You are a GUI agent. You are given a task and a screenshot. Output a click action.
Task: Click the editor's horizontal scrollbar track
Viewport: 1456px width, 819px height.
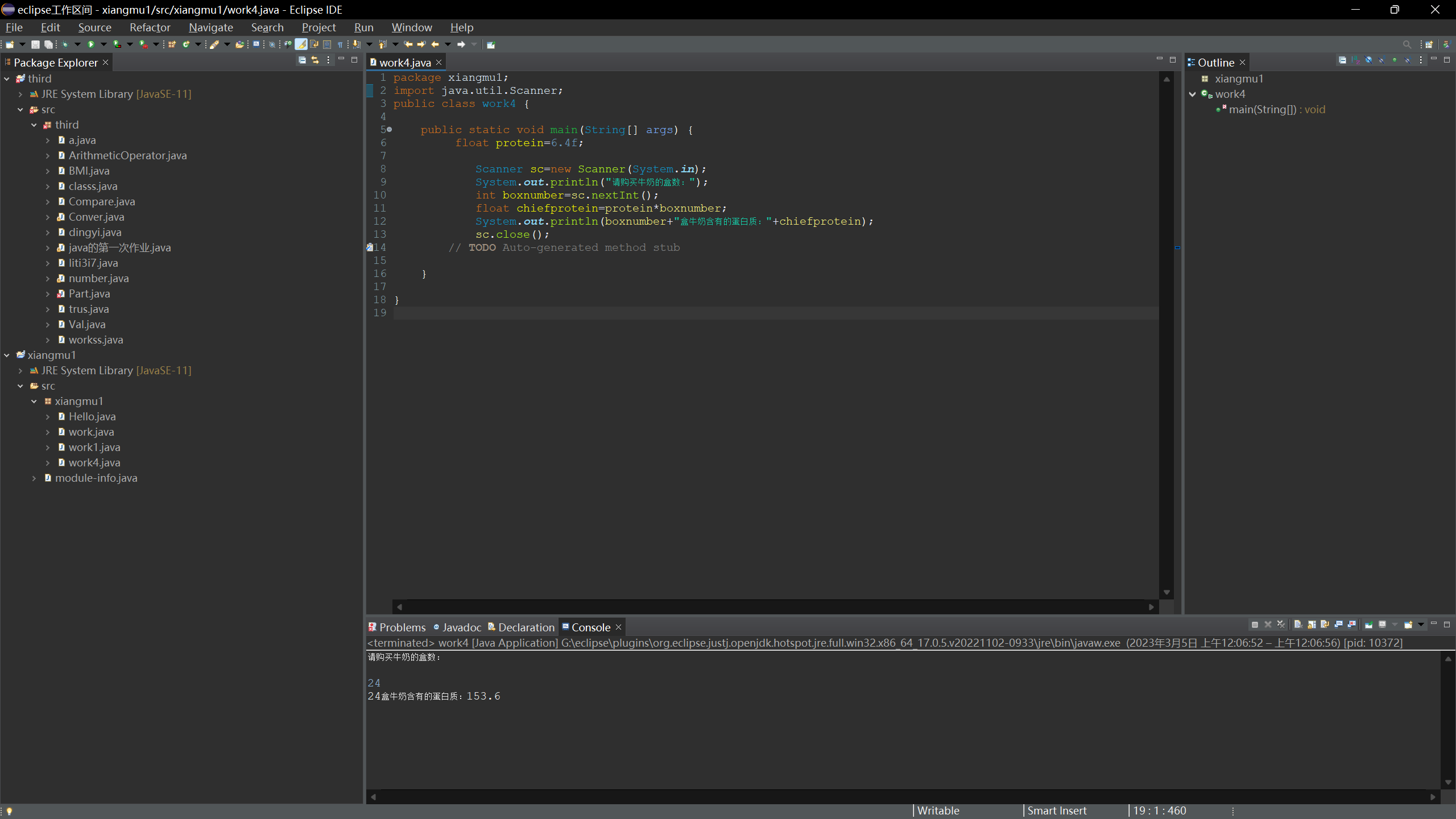[x=775, y=607]
